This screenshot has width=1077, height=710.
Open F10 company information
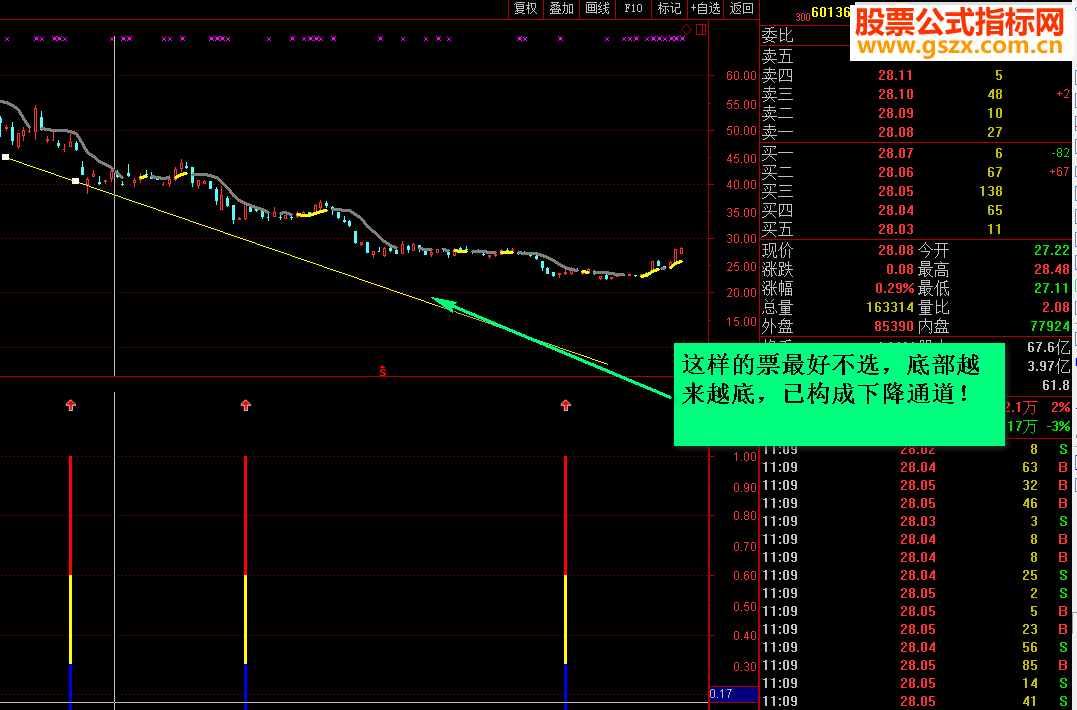[x=633, y=8]
